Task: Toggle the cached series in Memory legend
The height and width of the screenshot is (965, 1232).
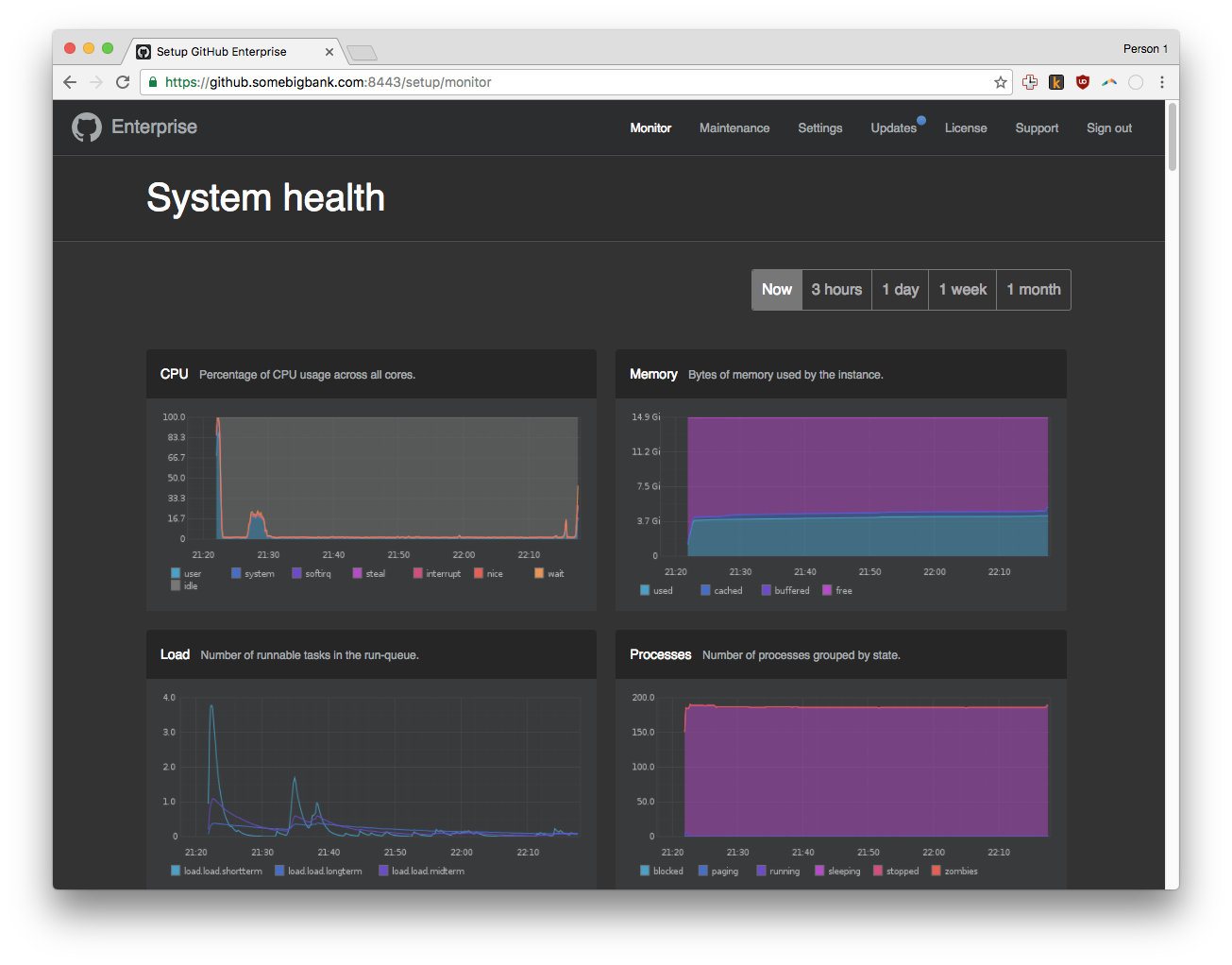Action: (721, 590)
